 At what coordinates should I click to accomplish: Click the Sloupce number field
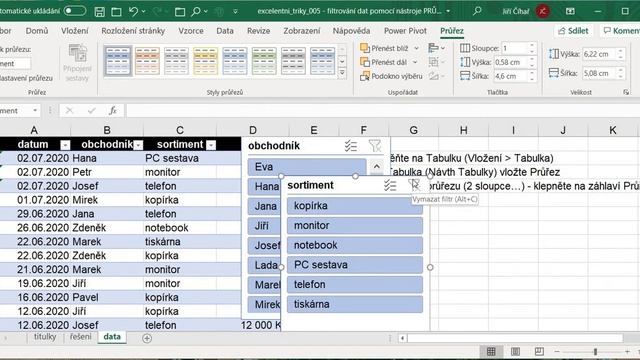[x=515, y=48]
